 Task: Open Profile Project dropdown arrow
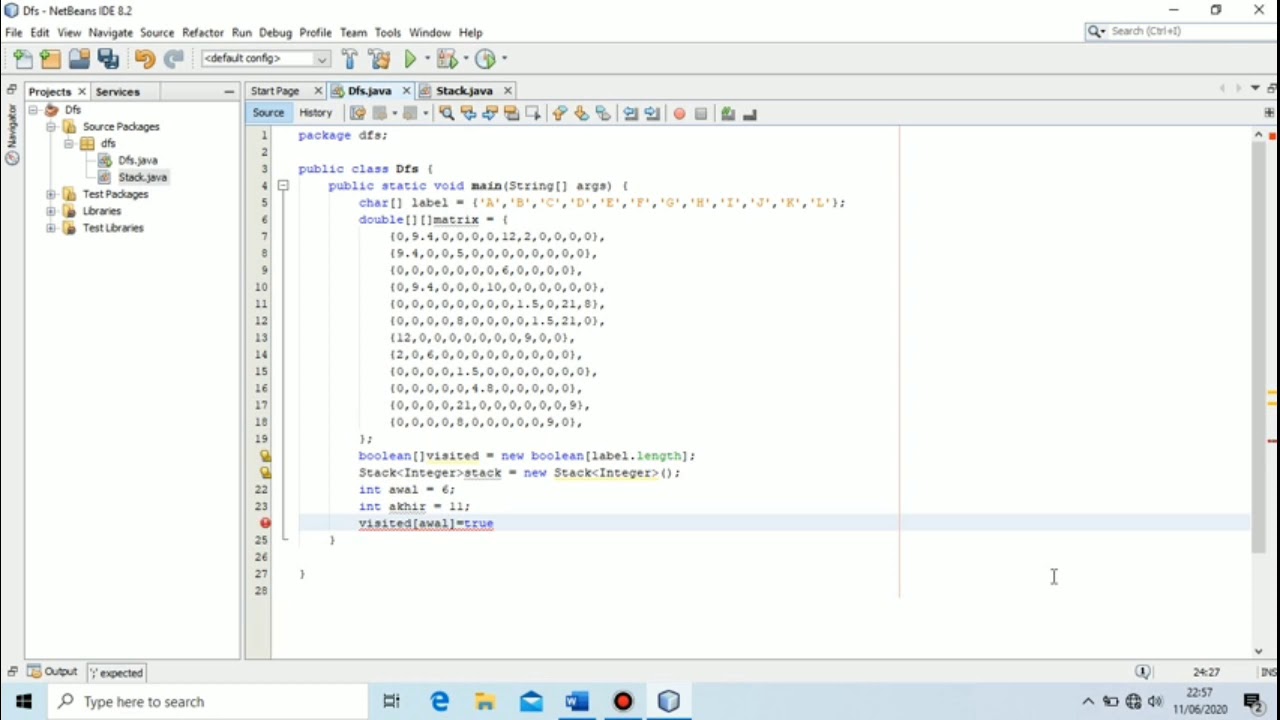click(x=503, y=59)
